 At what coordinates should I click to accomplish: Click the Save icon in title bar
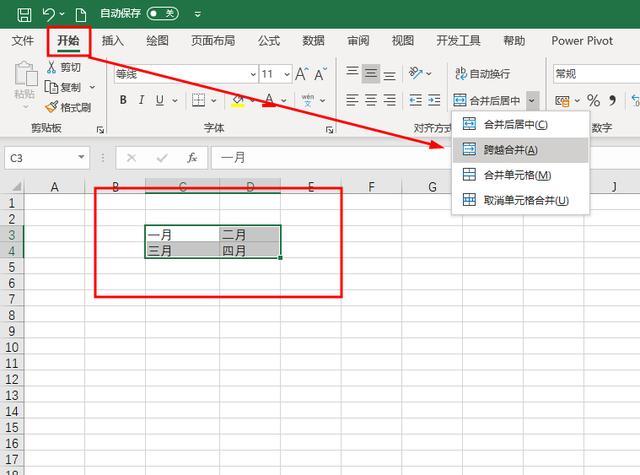pos(24,15)
